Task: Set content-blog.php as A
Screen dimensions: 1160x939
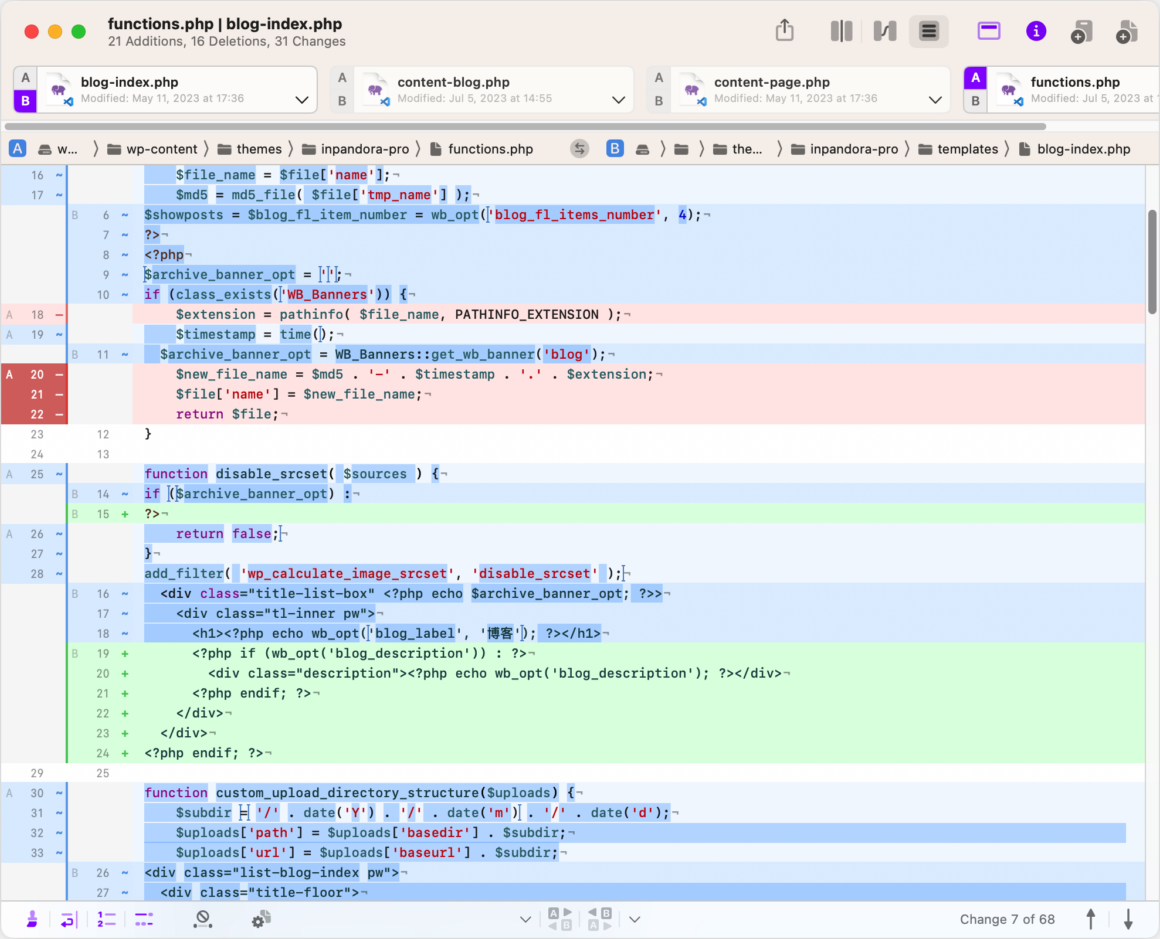Action: (342, 78)
